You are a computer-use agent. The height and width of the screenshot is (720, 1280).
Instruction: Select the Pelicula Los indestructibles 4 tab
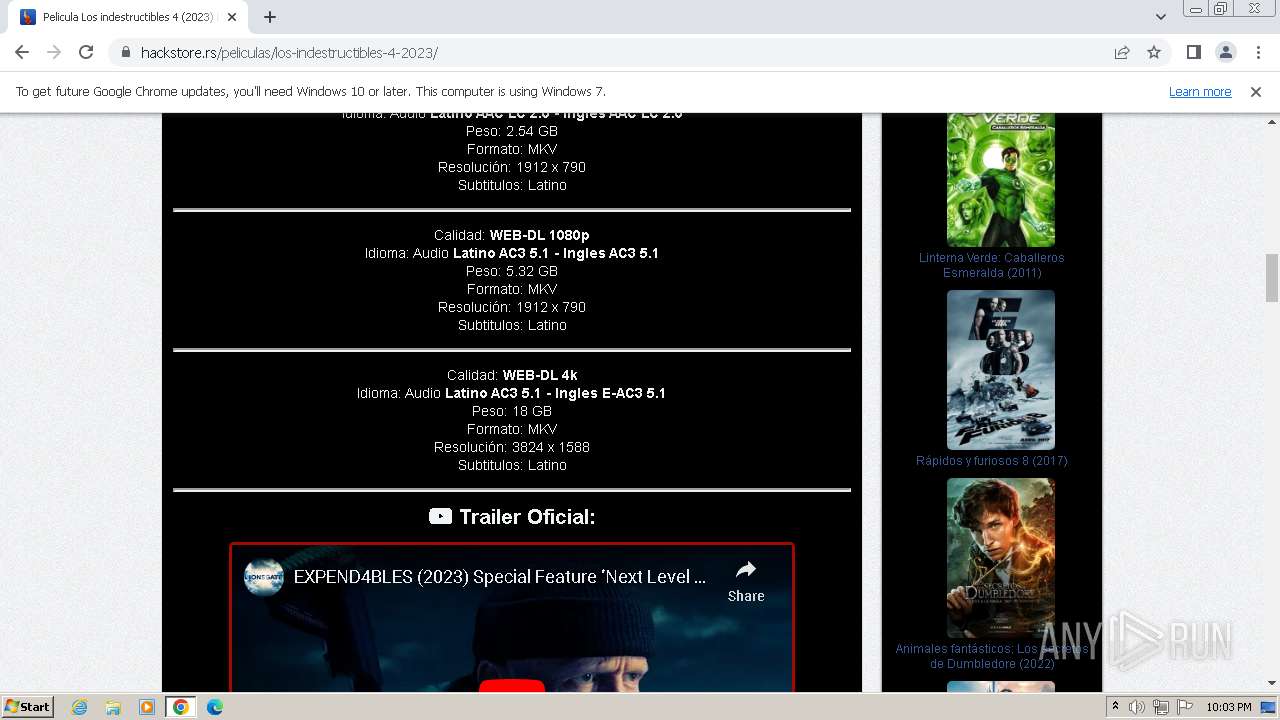128,17
